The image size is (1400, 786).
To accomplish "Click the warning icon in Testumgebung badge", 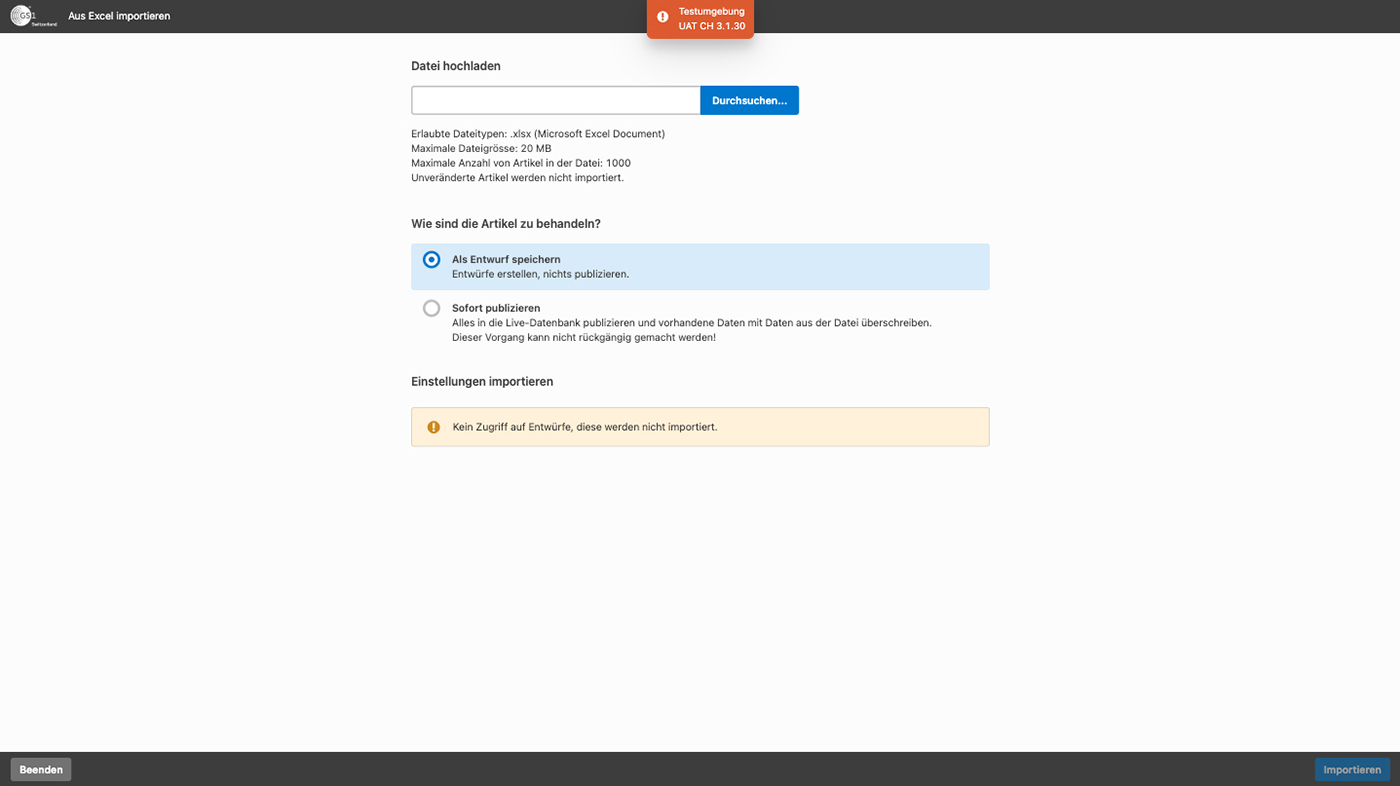I will pyautogui.click(x=662, y=17).
